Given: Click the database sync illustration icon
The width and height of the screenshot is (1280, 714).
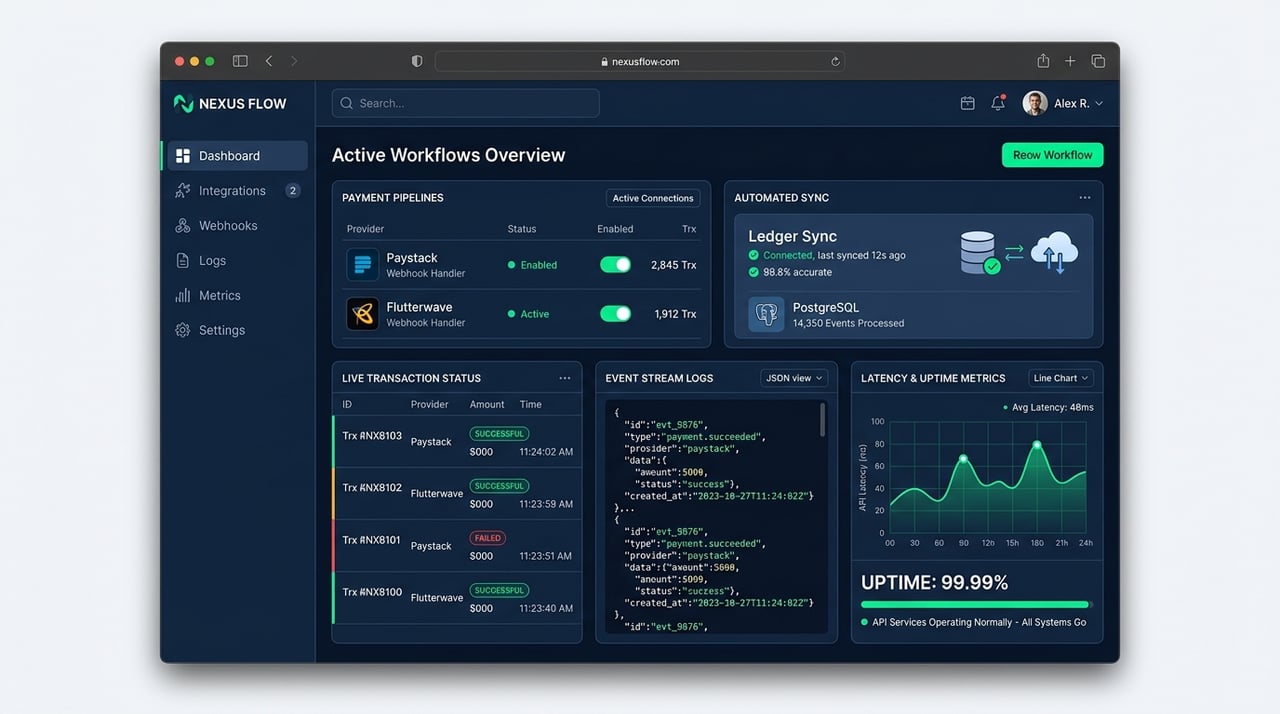Looking at the screenshot, I should (x=980, y=253).
